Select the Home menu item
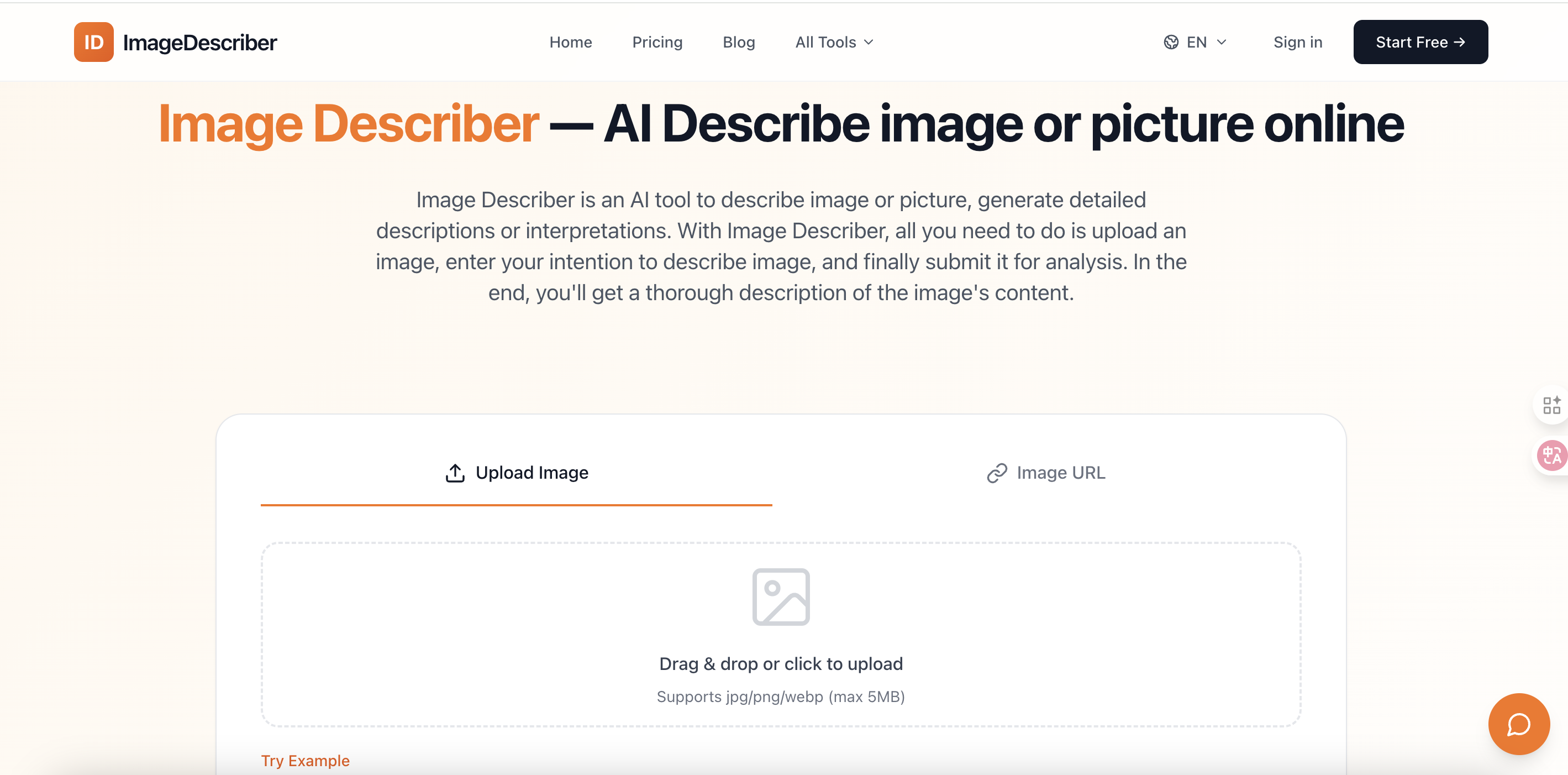 [570, 42]
